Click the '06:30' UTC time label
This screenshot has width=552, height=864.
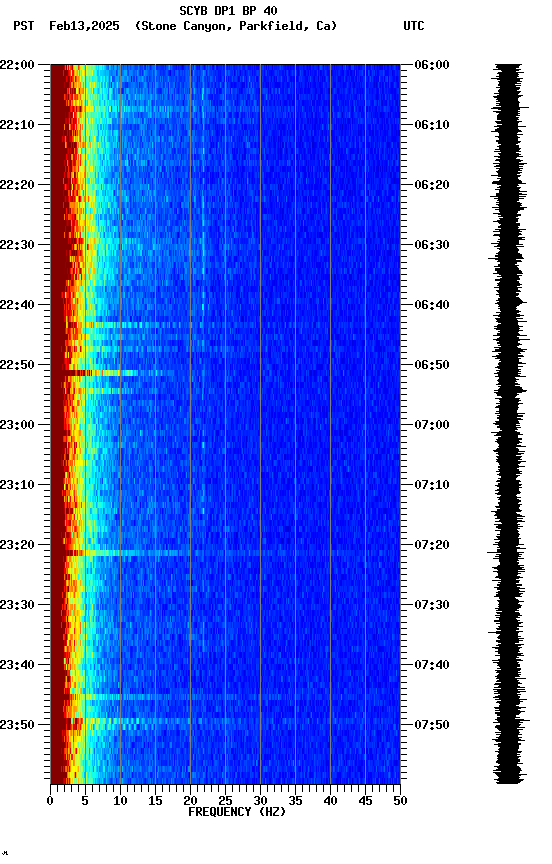(x=432, y=245)
